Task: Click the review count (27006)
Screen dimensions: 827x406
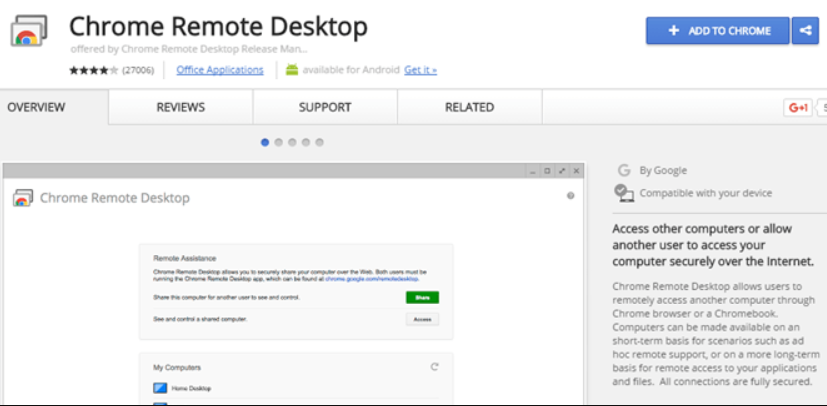Action: (x=138, y=70)
